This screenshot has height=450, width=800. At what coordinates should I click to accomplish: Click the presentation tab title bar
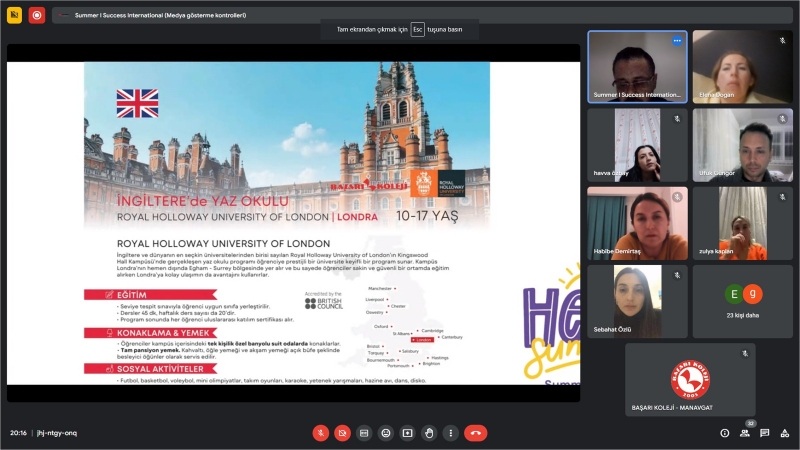point(422,15)
